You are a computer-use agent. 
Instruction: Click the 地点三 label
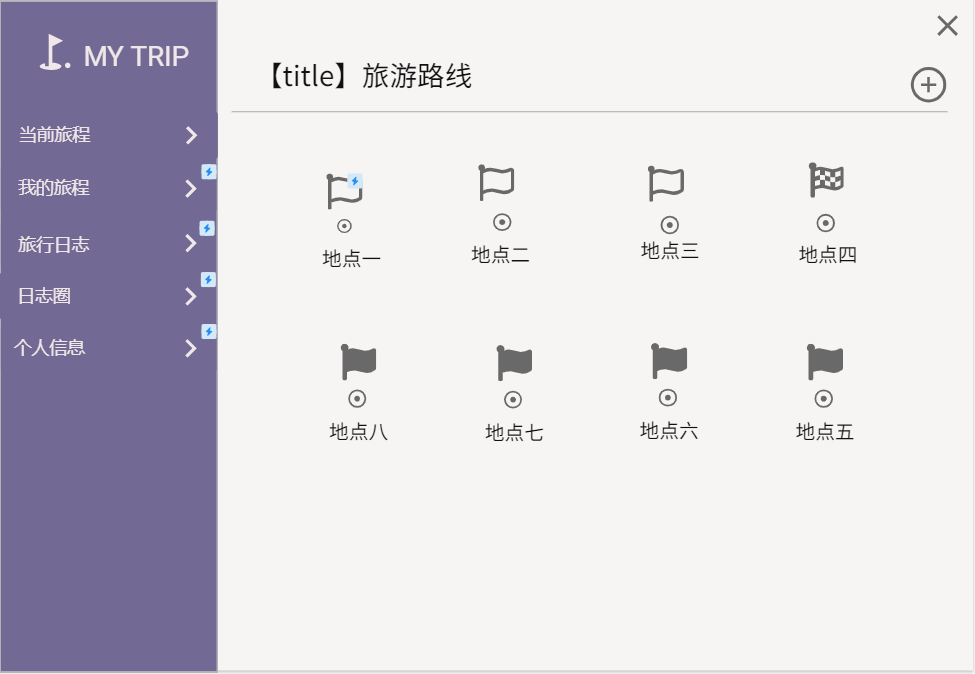[x=670, y=251]
